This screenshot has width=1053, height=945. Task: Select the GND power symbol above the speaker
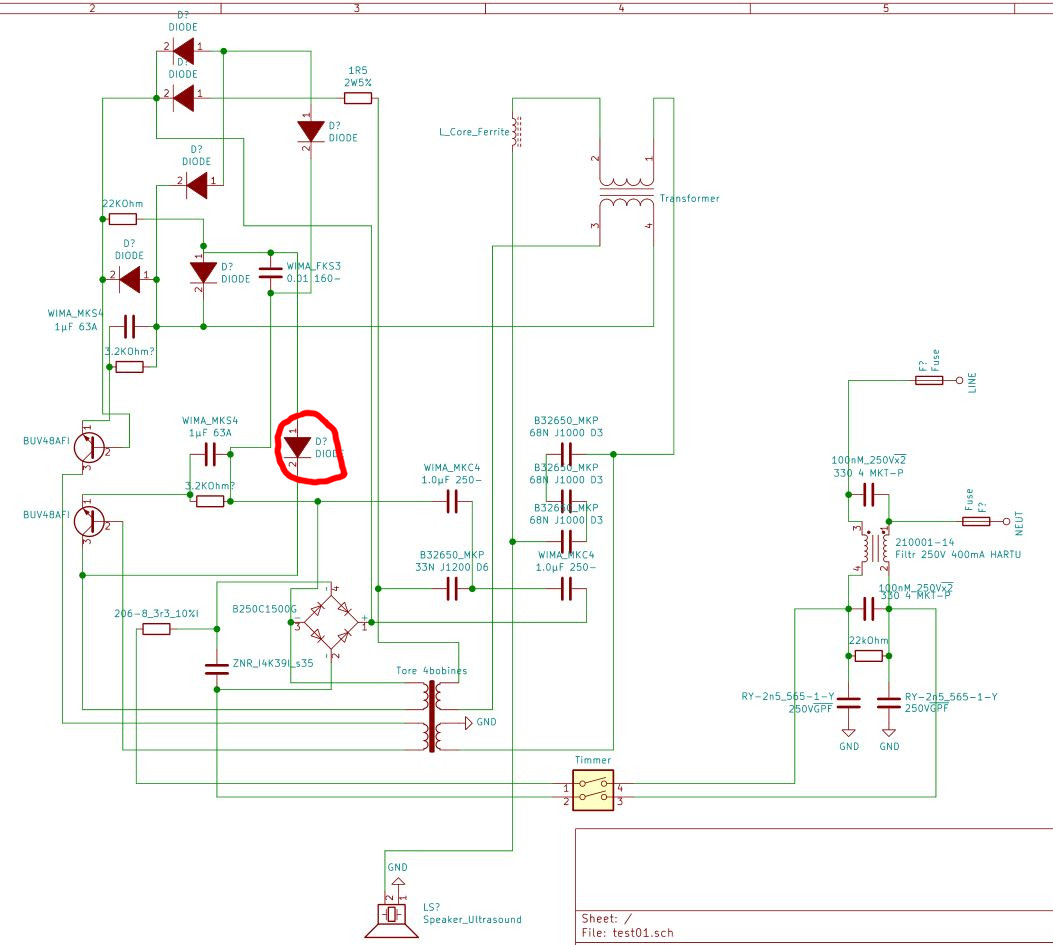coord(398,883)
